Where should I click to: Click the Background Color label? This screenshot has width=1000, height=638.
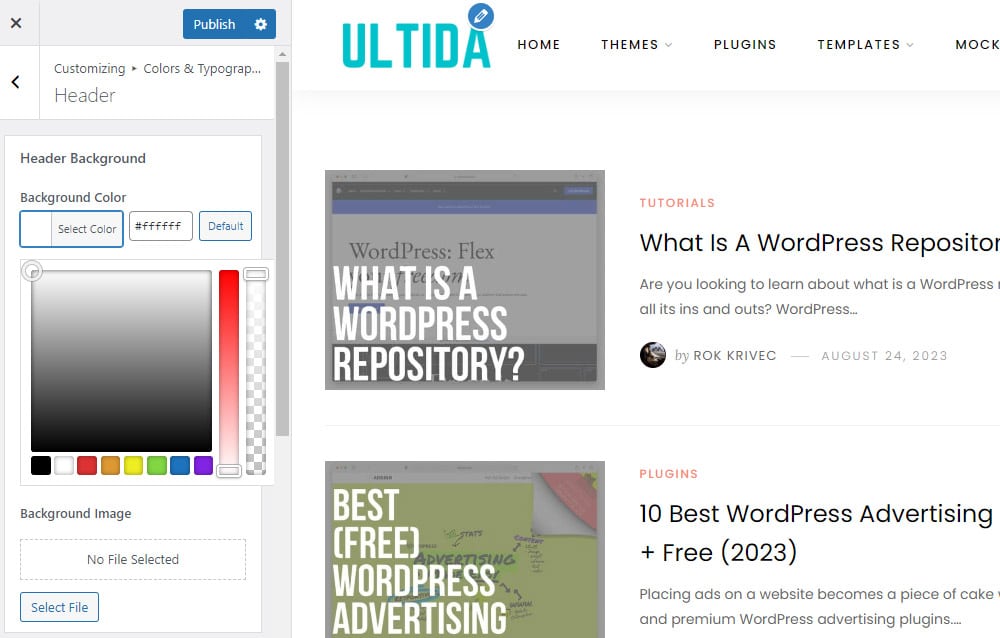[x=73, y=197]
